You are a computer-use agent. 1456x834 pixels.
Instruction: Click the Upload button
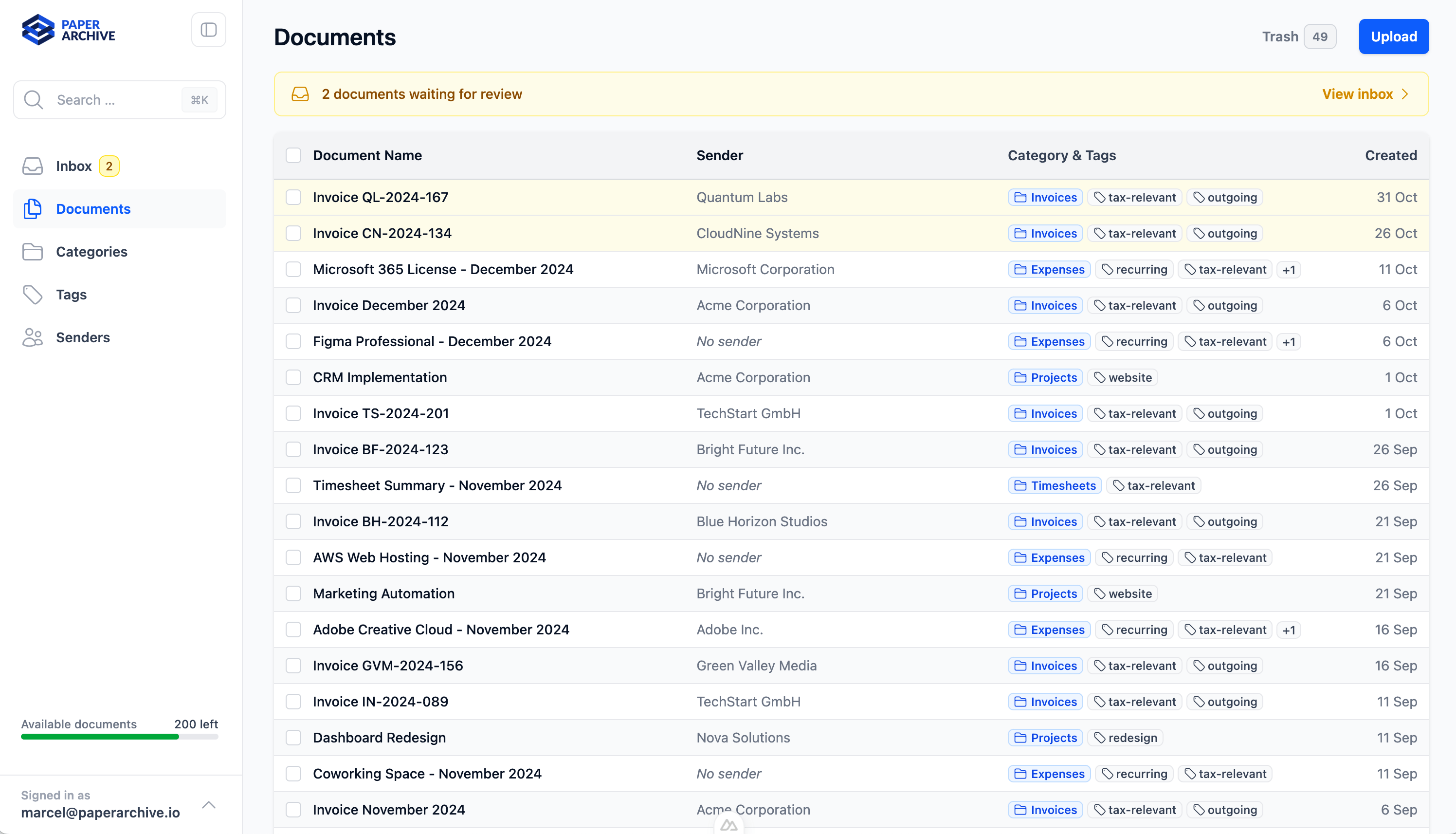1394,36
